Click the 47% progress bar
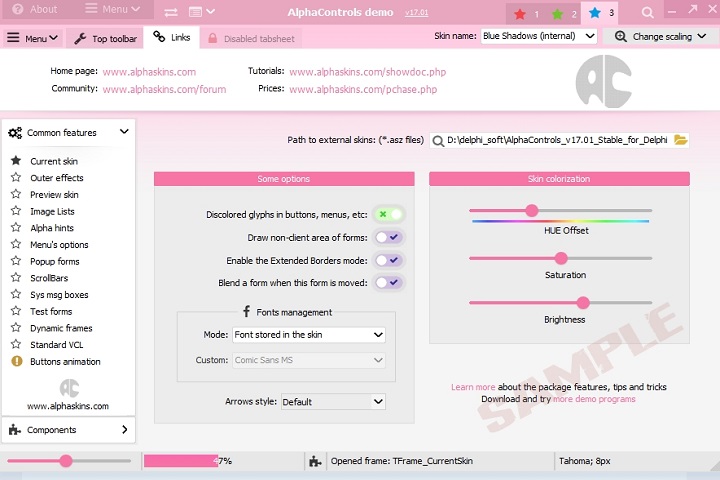 pos(223,461)
